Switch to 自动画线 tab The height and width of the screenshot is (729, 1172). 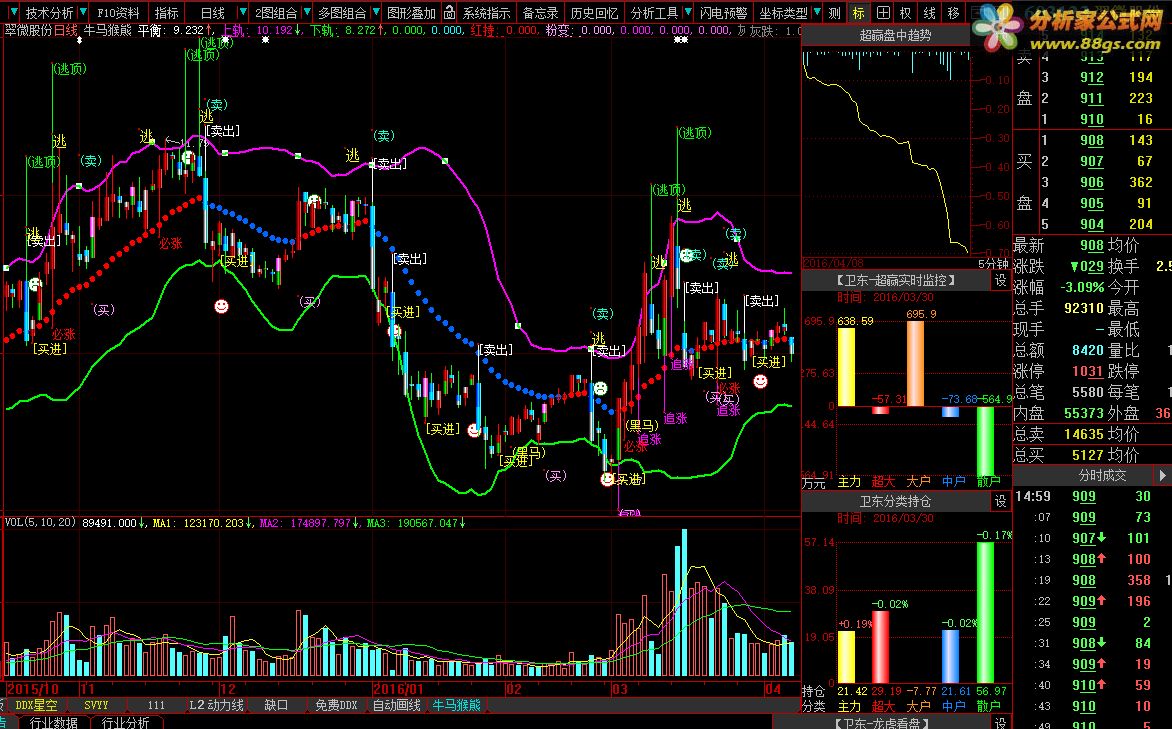[x=397, y=705]
